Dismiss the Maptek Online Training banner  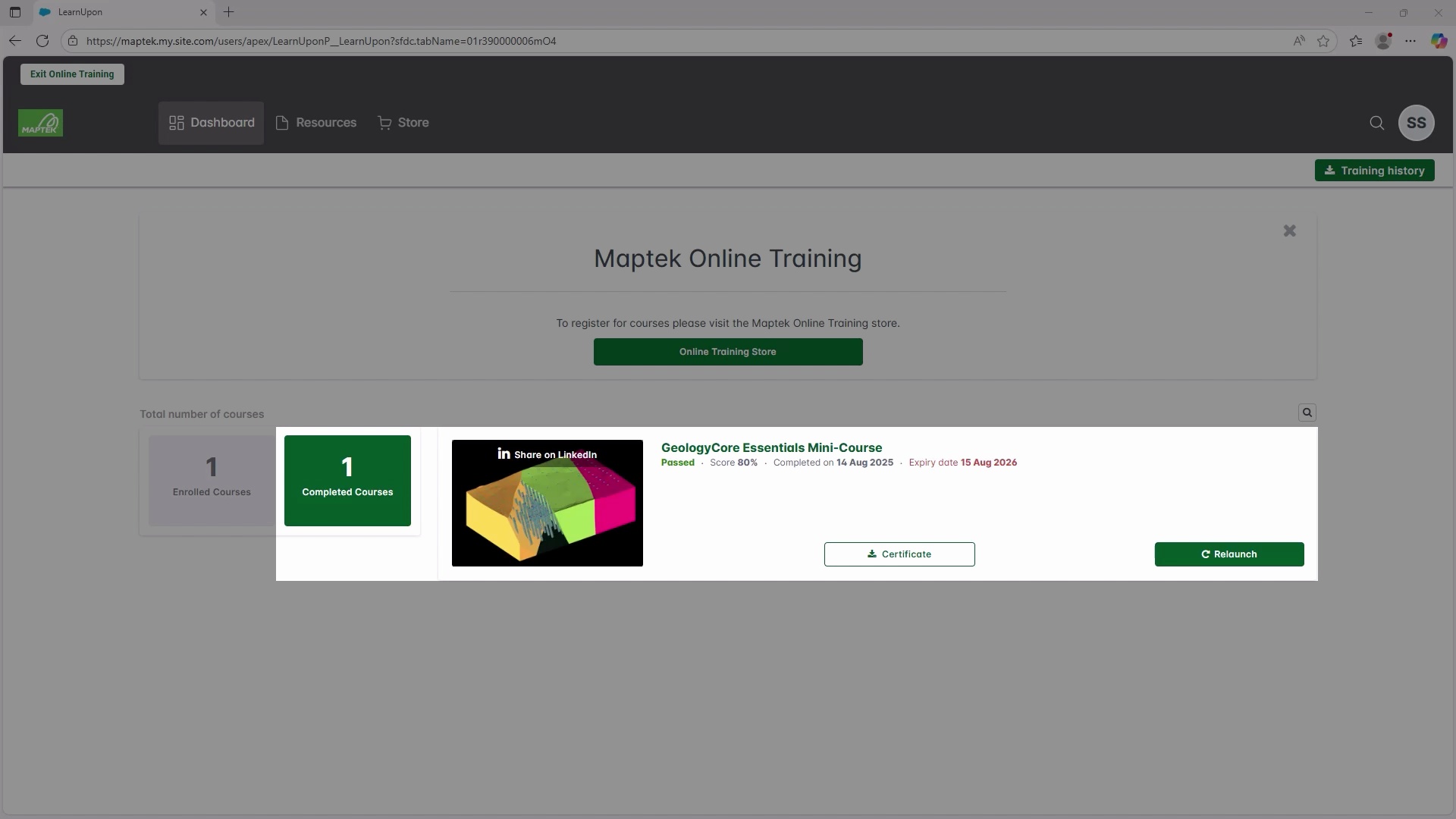pos(1289,231)
